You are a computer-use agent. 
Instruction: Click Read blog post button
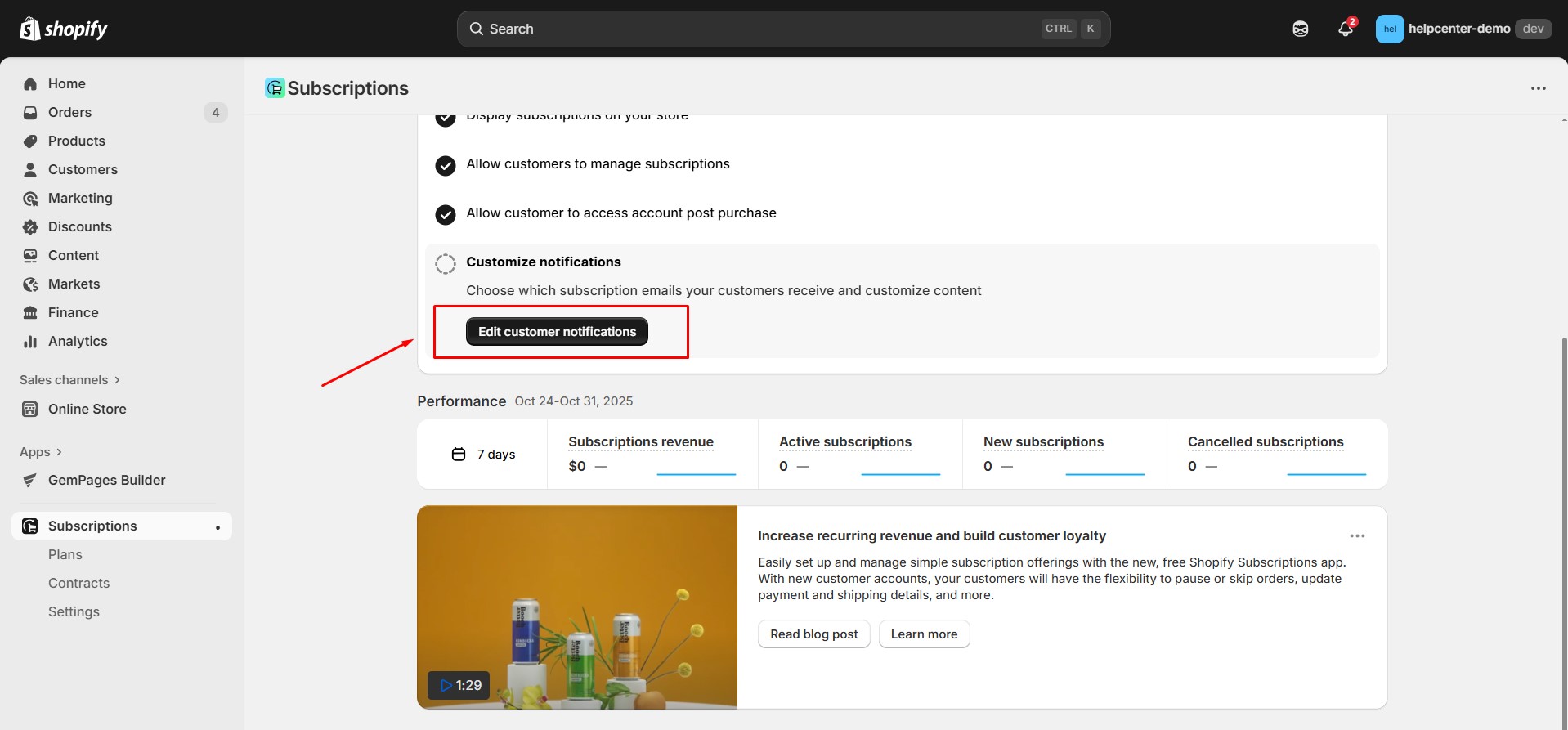[x=814, y=634]
